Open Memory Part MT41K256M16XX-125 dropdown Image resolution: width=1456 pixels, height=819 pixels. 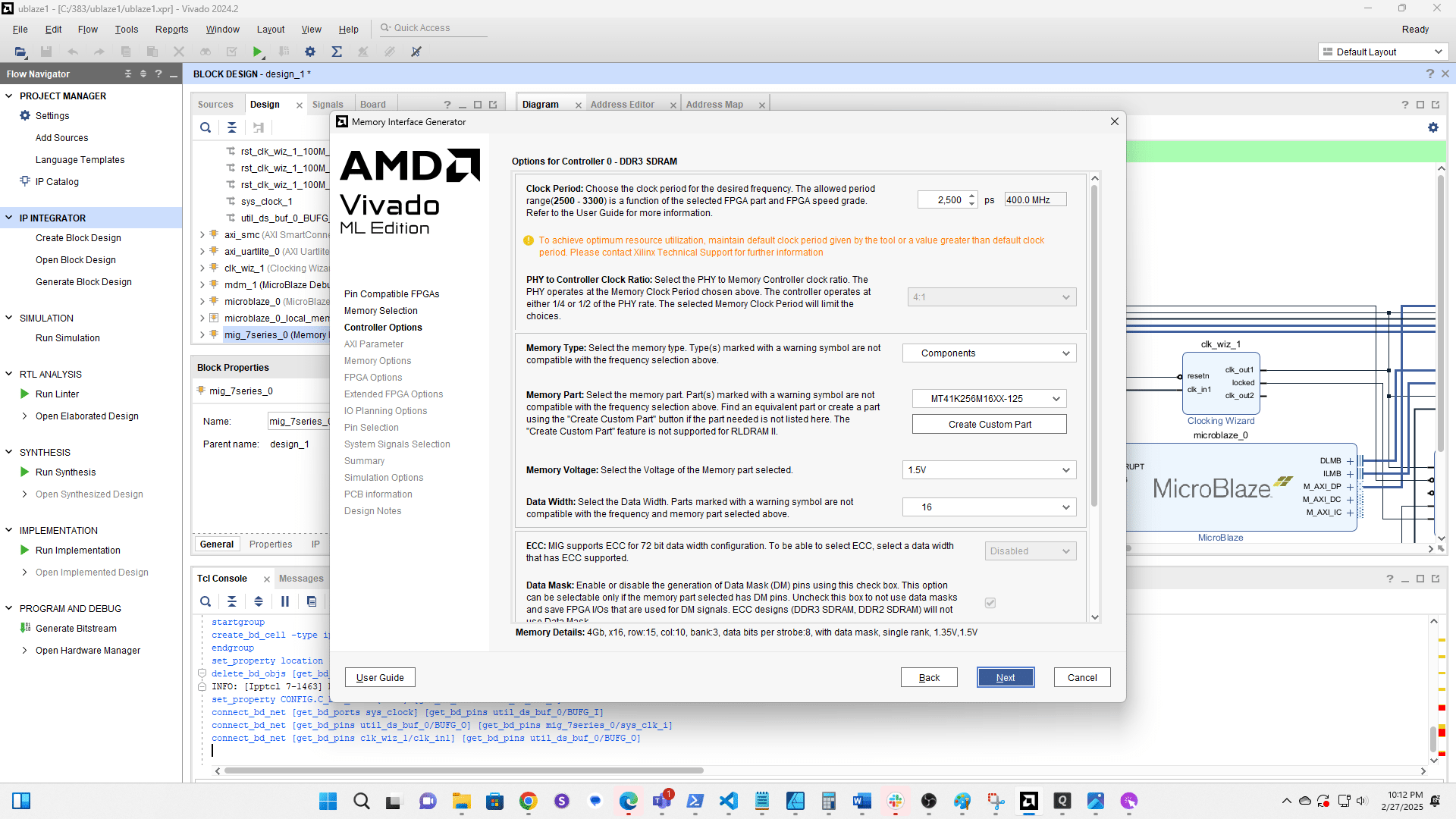click(989, 399)
